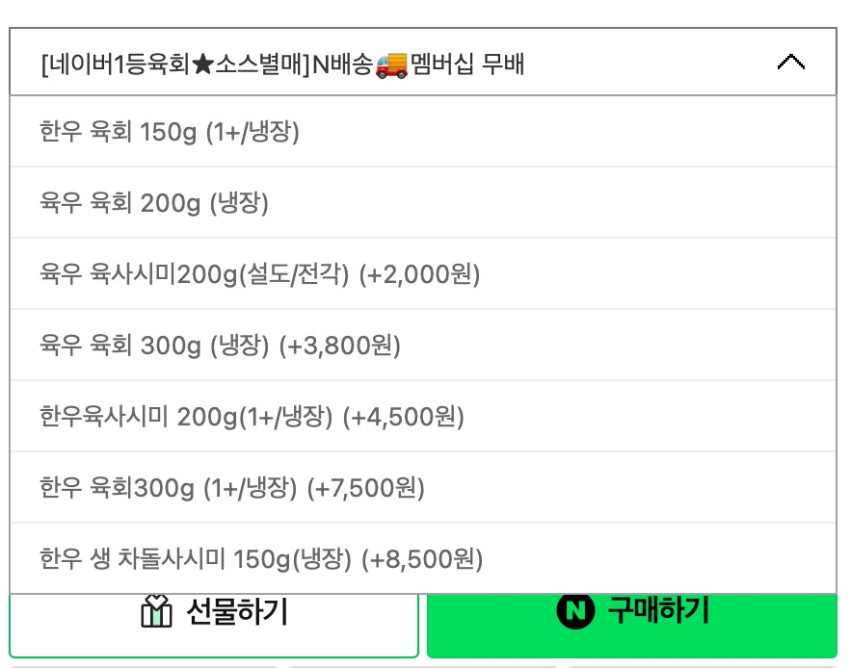Click the +4,500원 surcharge text
This screenshot has width=850, height=668.
[x=403, y=417]
